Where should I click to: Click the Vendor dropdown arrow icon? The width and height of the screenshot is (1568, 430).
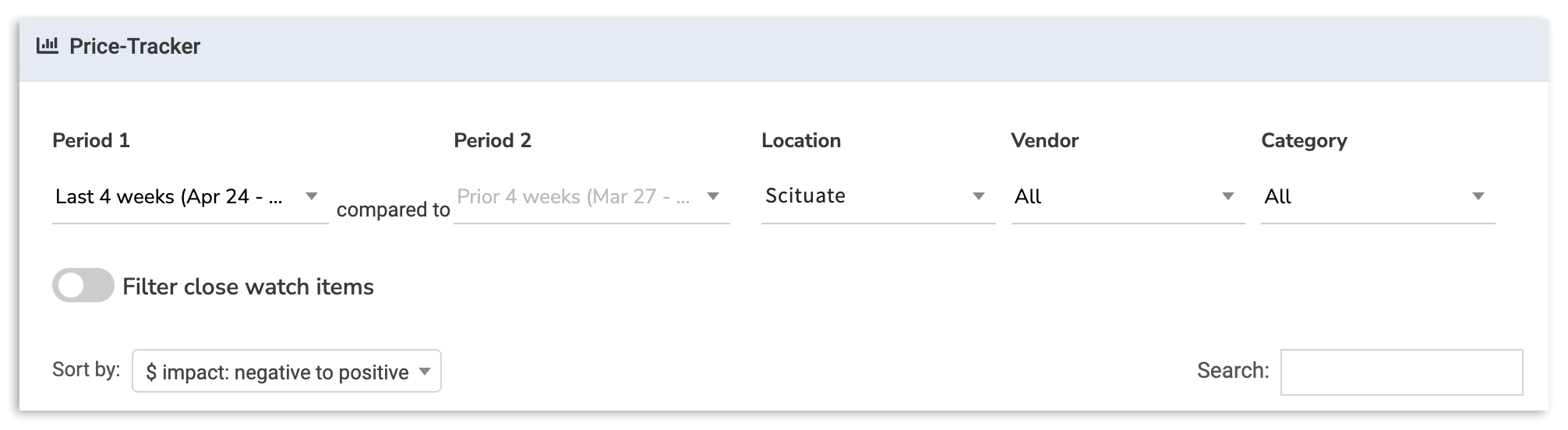1228,196
